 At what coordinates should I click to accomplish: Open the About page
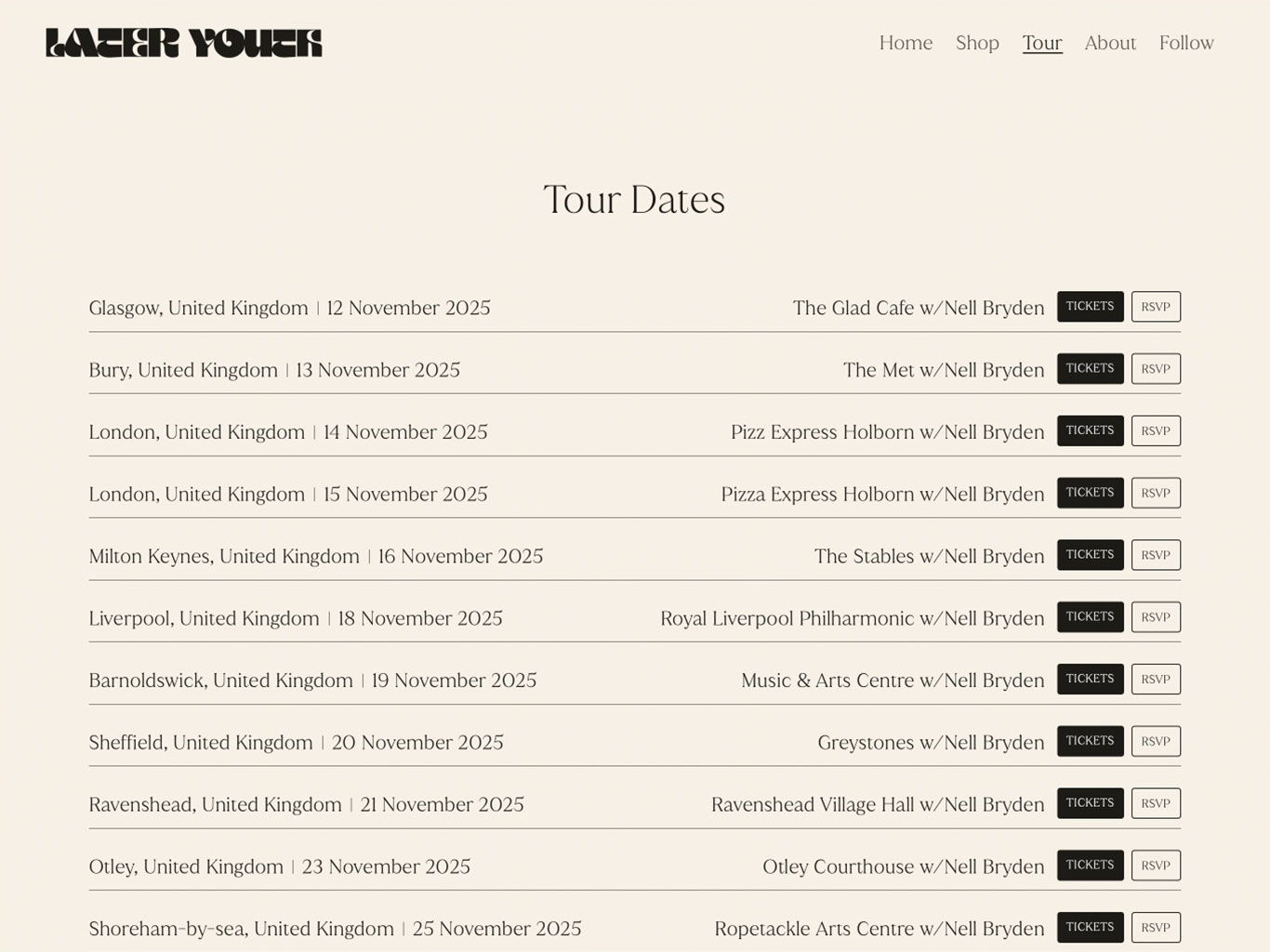1109,43
